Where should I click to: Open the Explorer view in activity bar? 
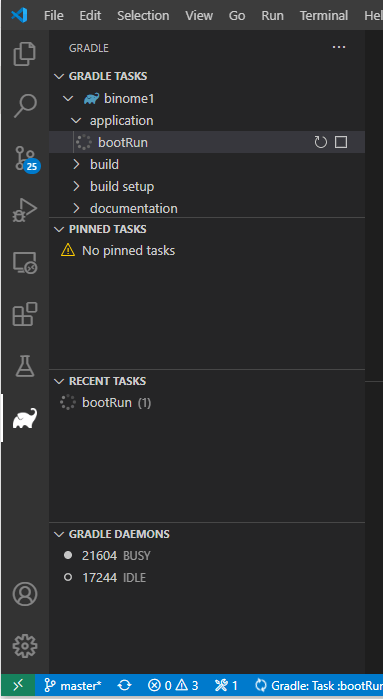pyautogui.click(x=25, y=53)
